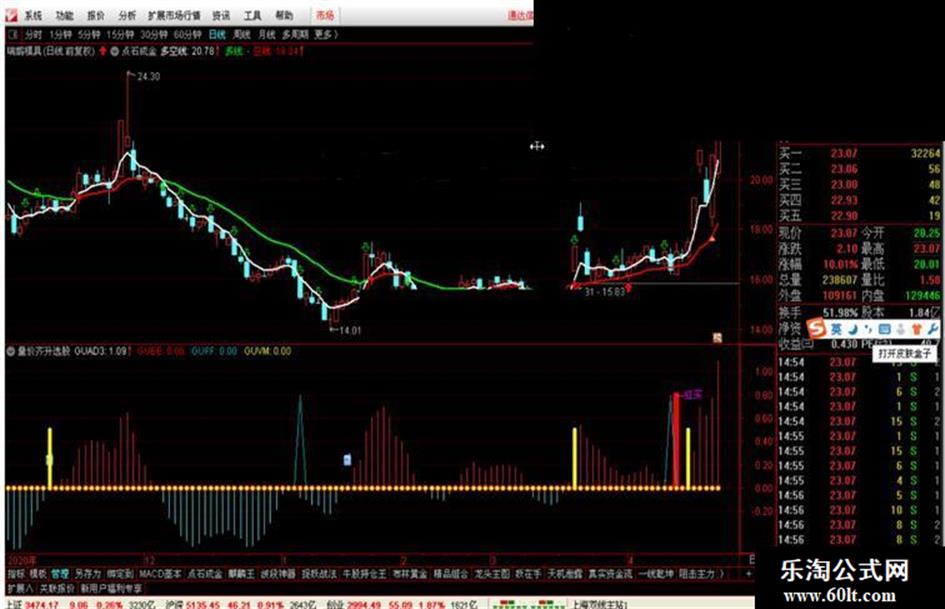The width and height of the screenshot is (945, 609).
Task: Expand more templates with the right arrow
Action: (x=722, y=574)
